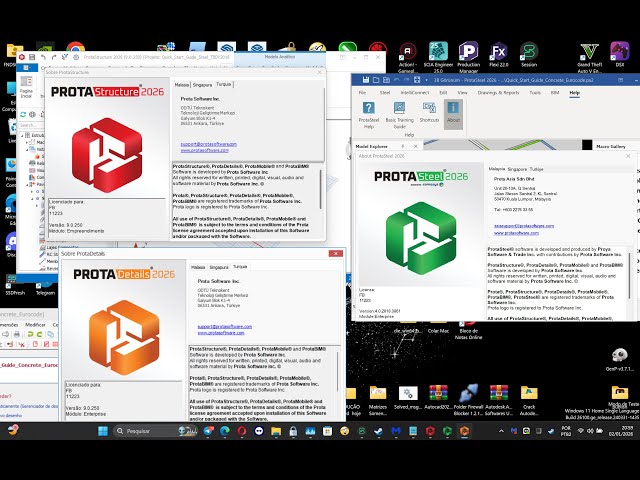Click the Windows Start button on taskbar
This screenshot has width=640, height=480.
(103, 431)
